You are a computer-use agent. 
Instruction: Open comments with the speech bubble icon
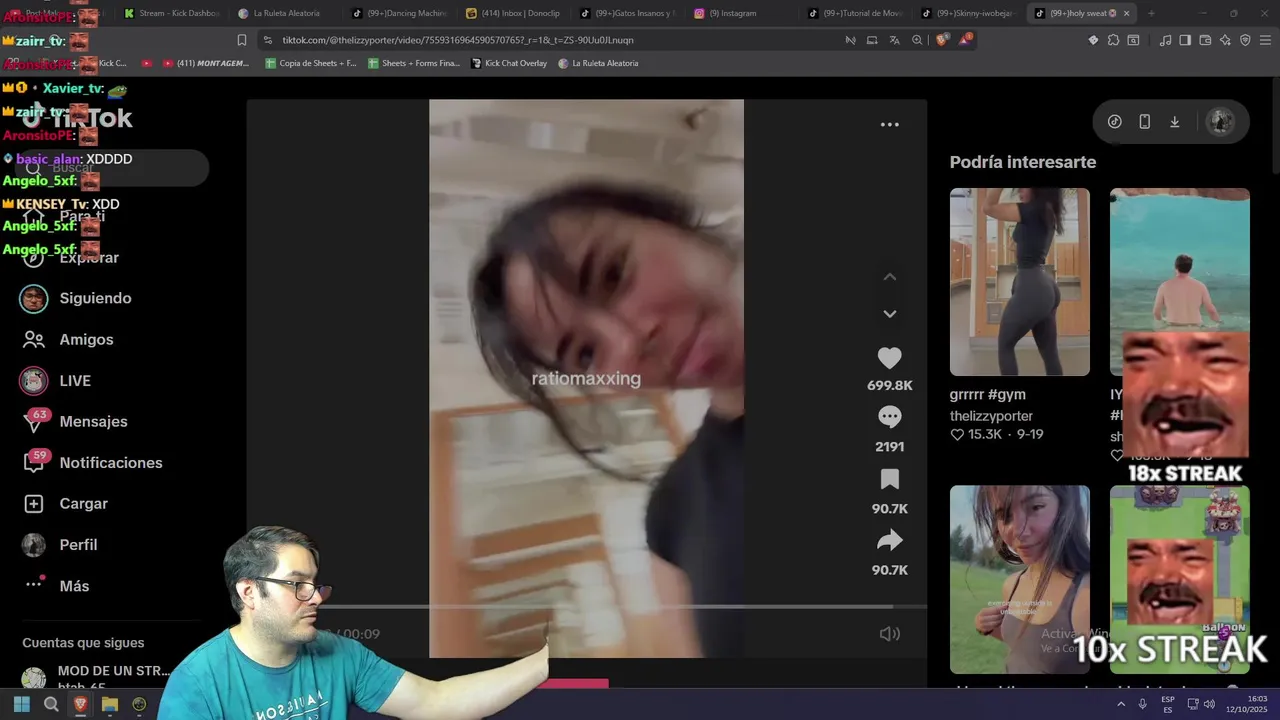coord(889,417)
